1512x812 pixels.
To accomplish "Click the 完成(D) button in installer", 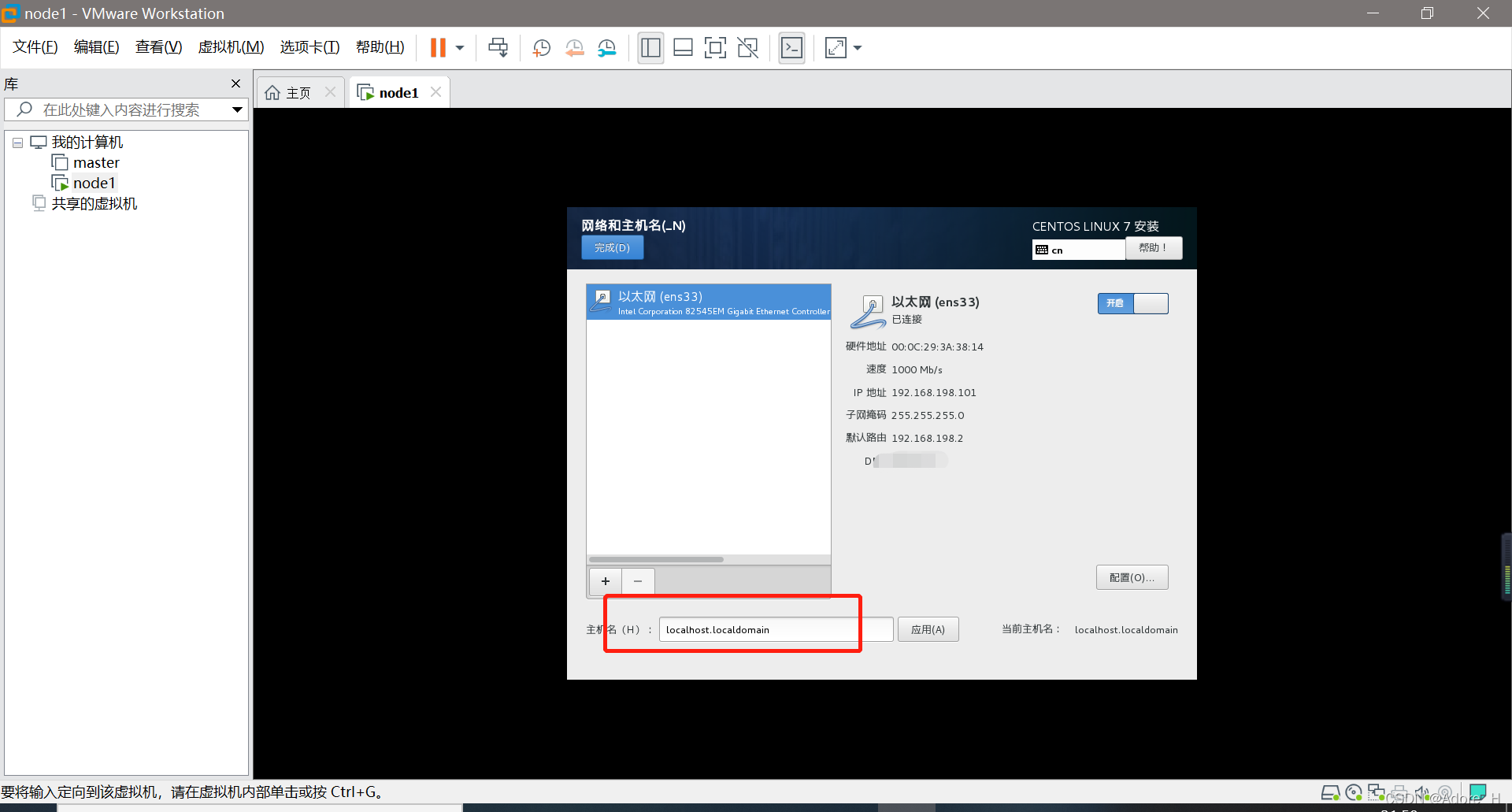I will (612, 247).
